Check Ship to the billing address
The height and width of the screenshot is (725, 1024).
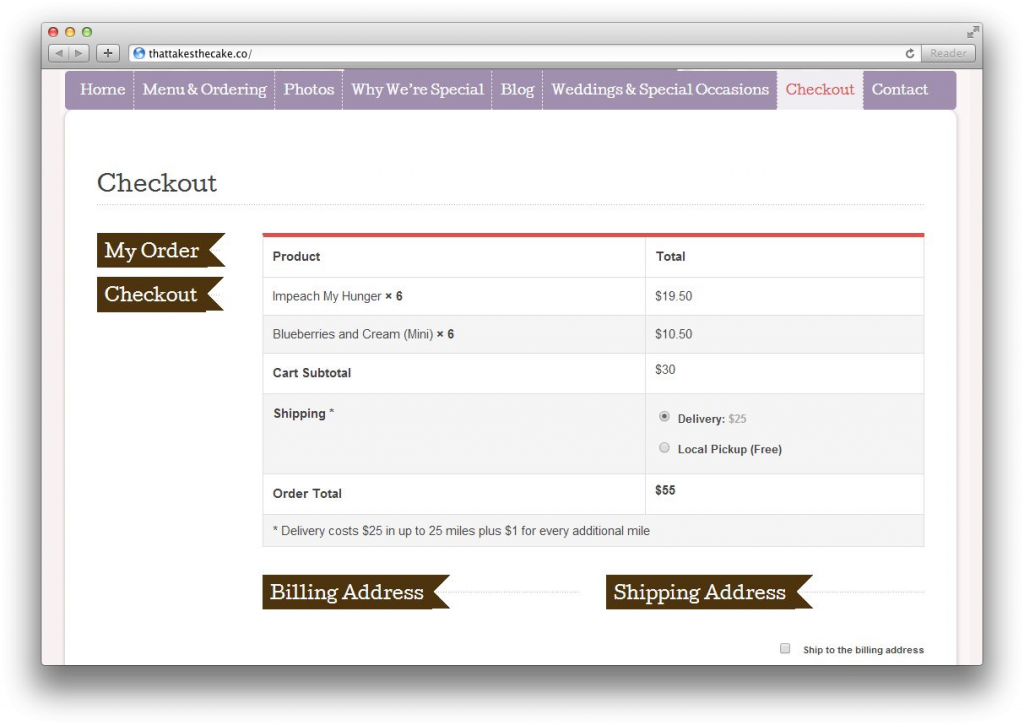(x=785, y=648)
